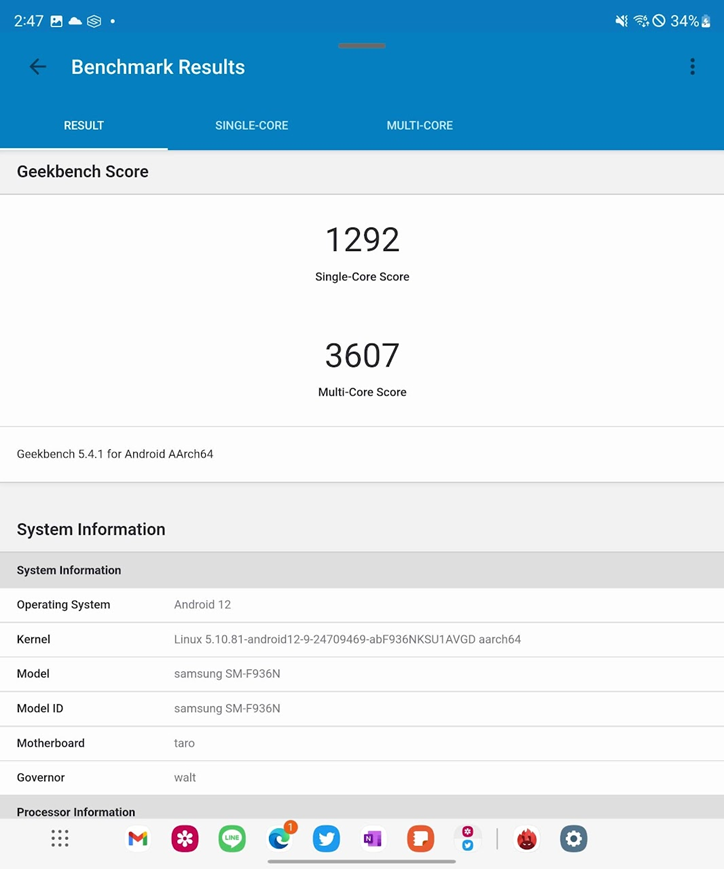
Task: Open the three-dot overflow menu
Action: coord(692,67)
